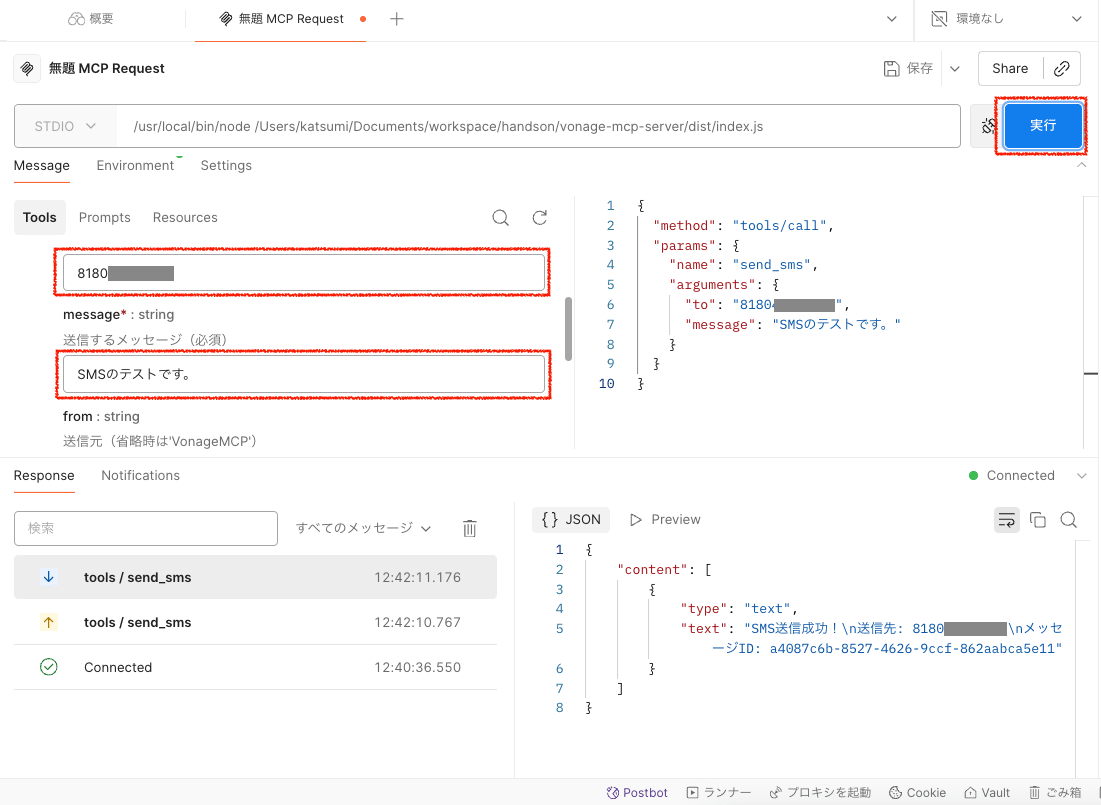Click プロキシを起動 start proxy
Viewport: 1101px width, 805px height.
[820, 792]
